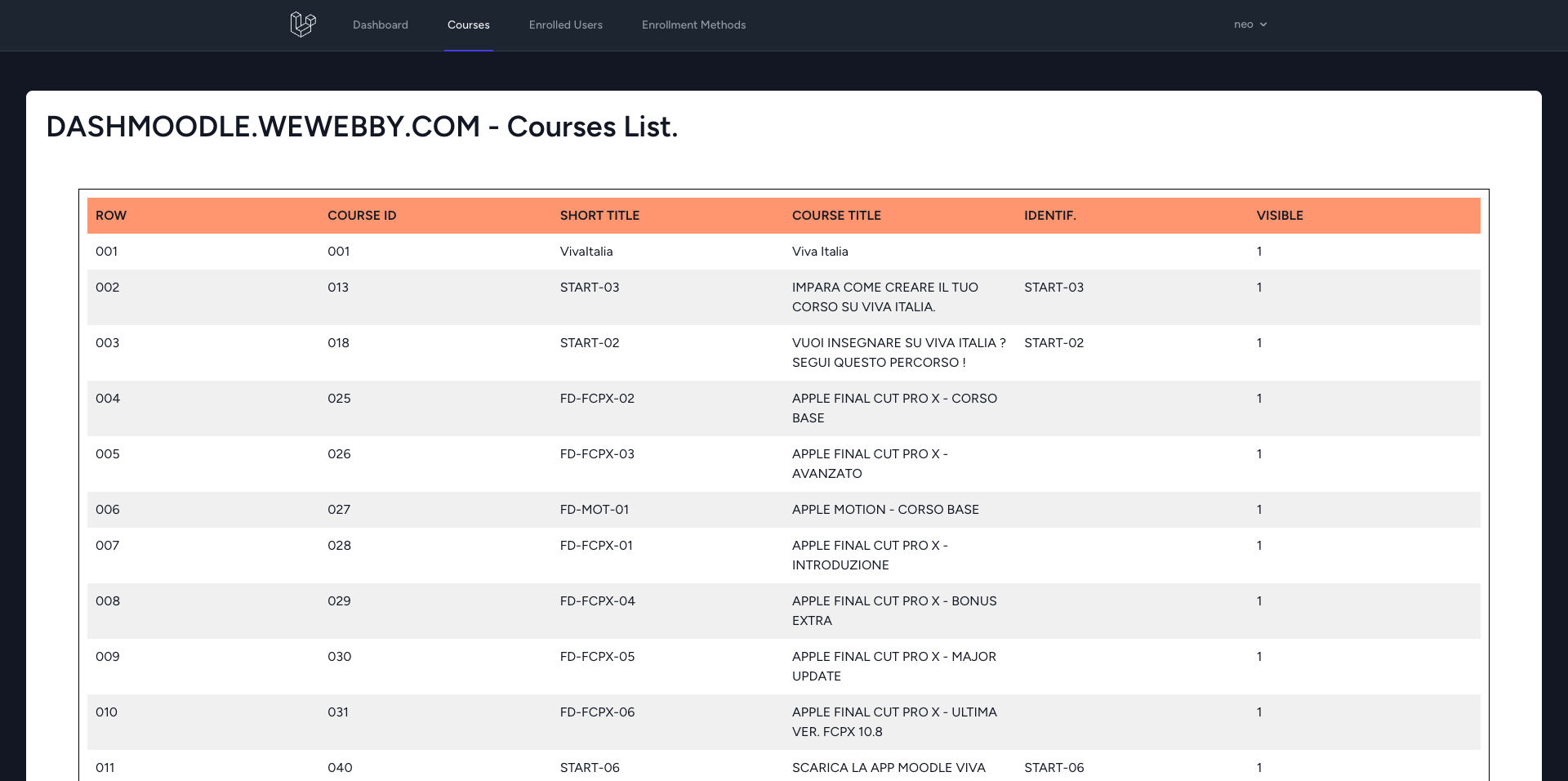Image resolution: width=1568 pixels, height=781 pixels.
Task: Select short title FD-MOT-01
Action: click(595, 510)
